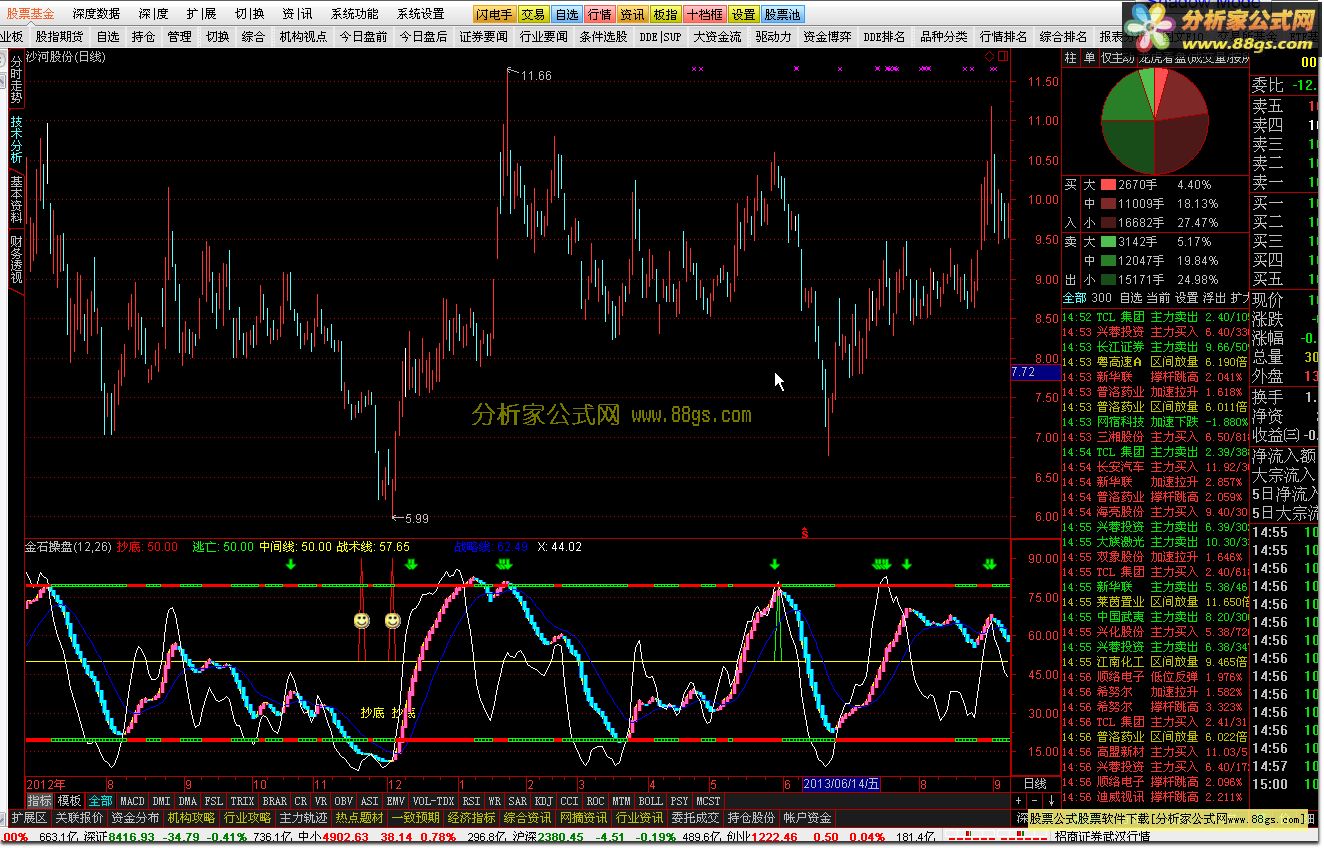Open the 热点题材 bottom tab
Screen dimensions: 1324x848
pos(359,818)
